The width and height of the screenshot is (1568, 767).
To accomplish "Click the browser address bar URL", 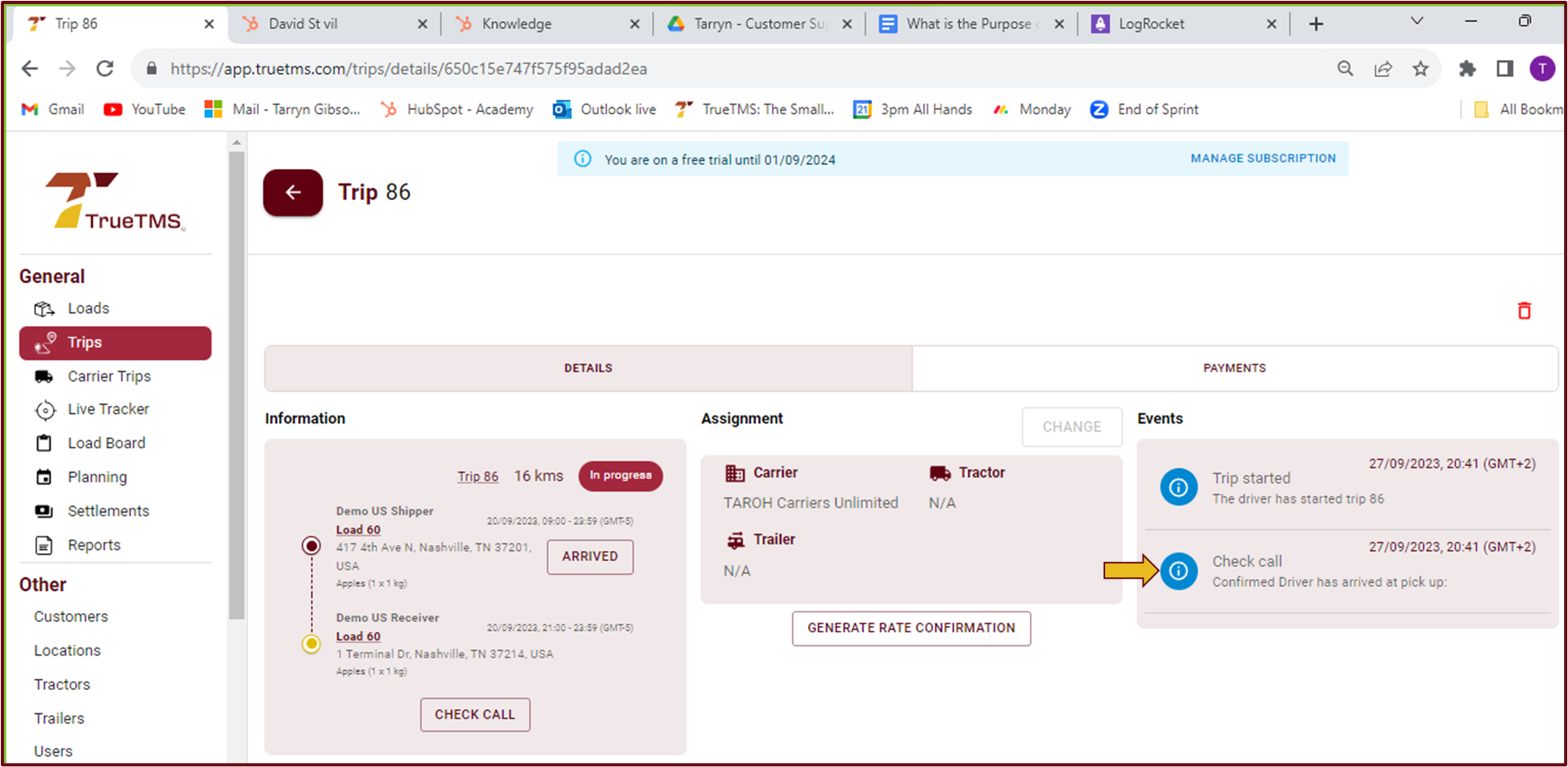I will pos(408,69).
